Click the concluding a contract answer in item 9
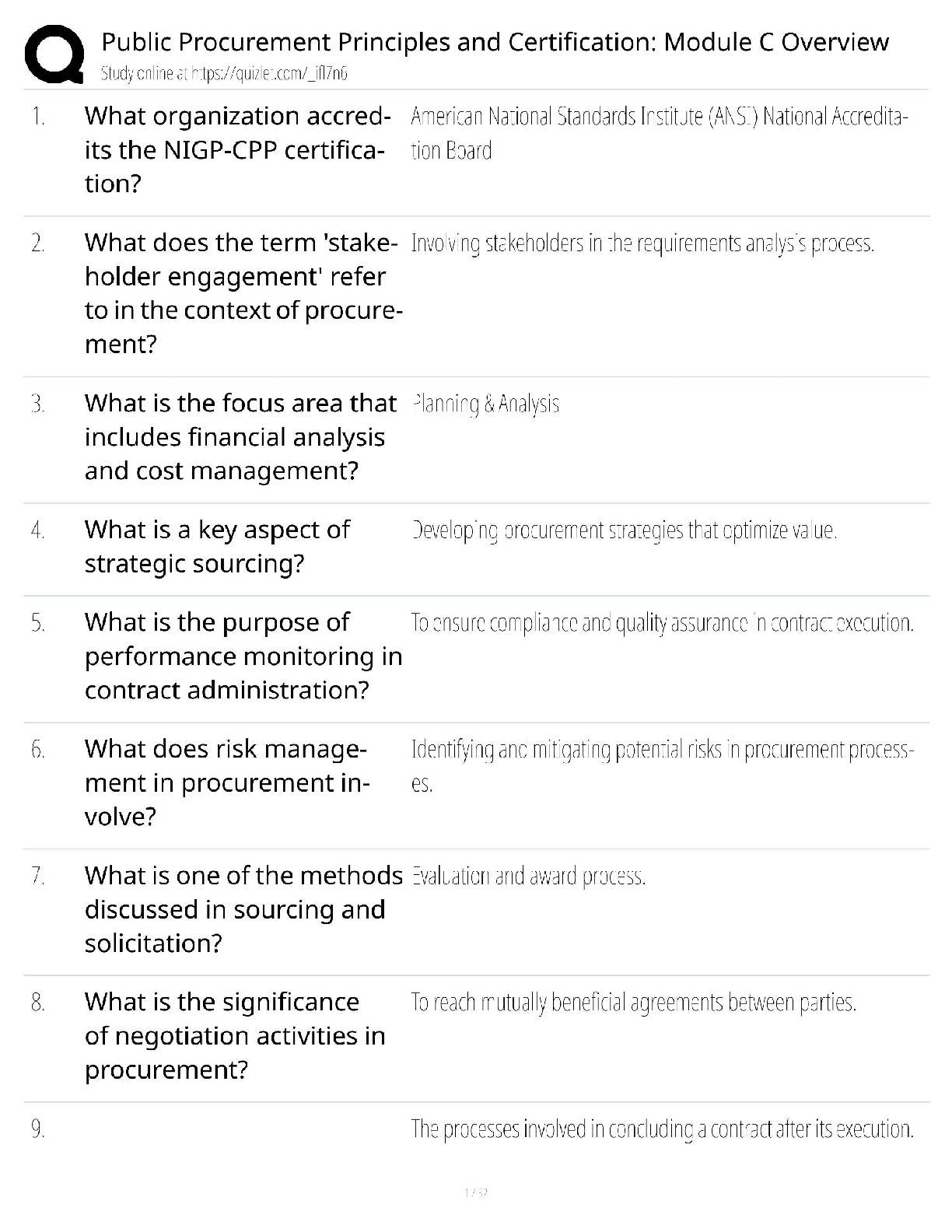Viewport: 952px width, 1232px height. point(662,1129)
